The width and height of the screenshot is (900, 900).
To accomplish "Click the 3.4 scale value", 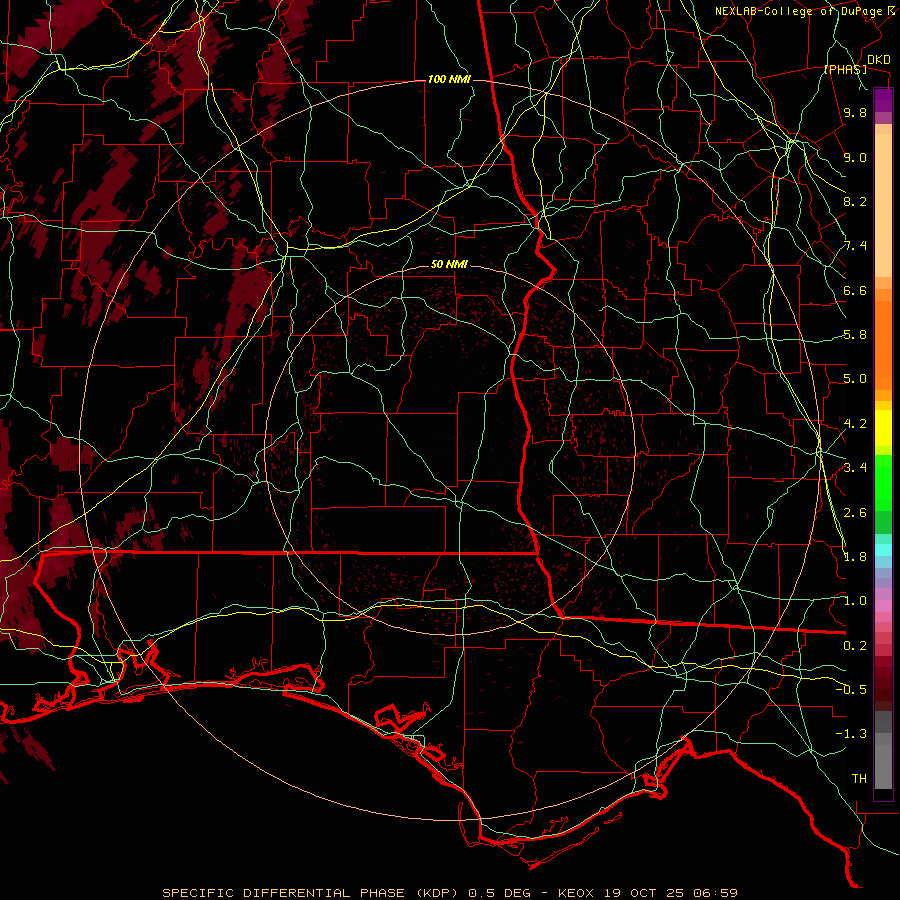I will (x=855, y=468).
